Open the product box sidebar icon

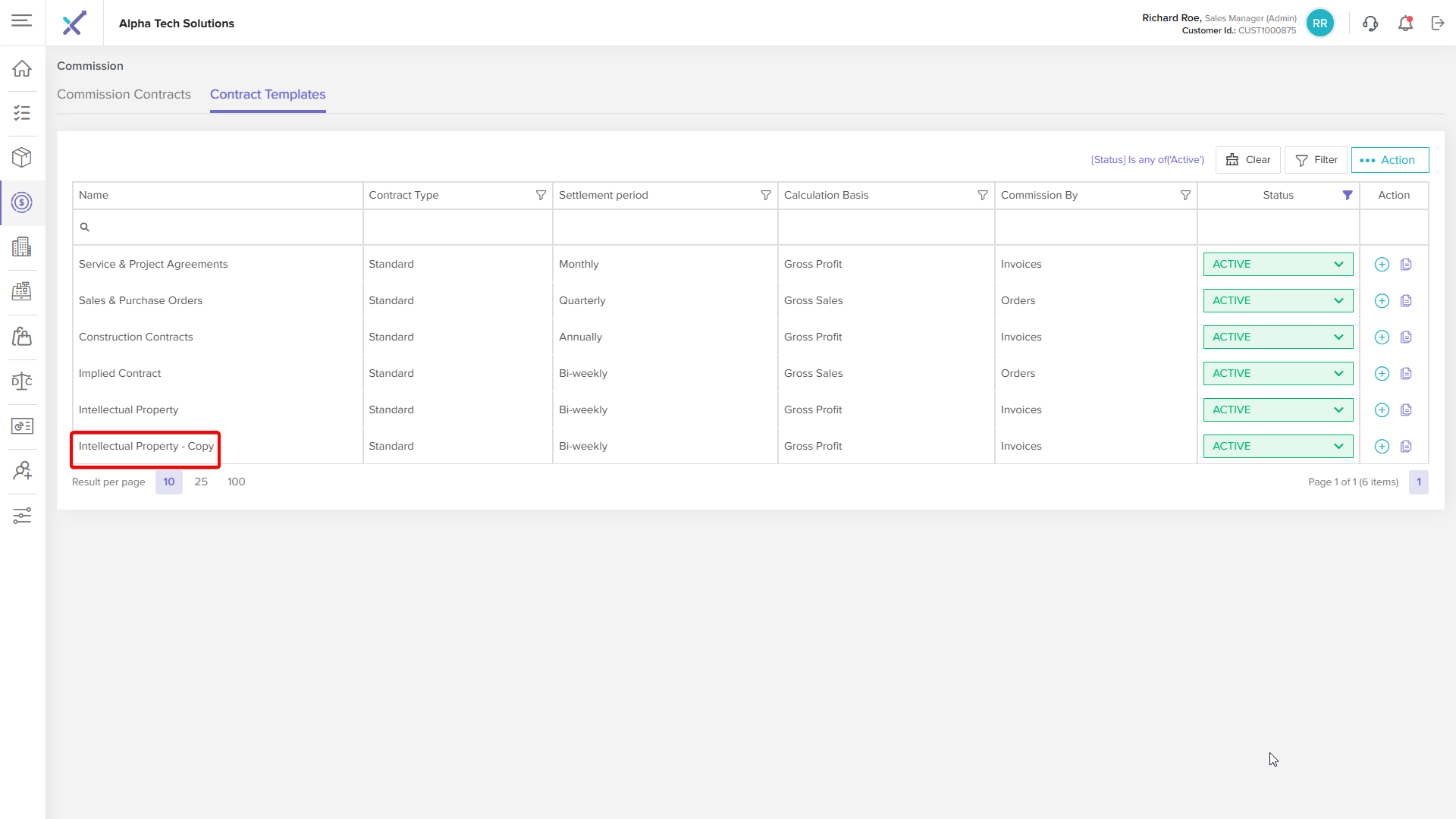pos(22,158)
